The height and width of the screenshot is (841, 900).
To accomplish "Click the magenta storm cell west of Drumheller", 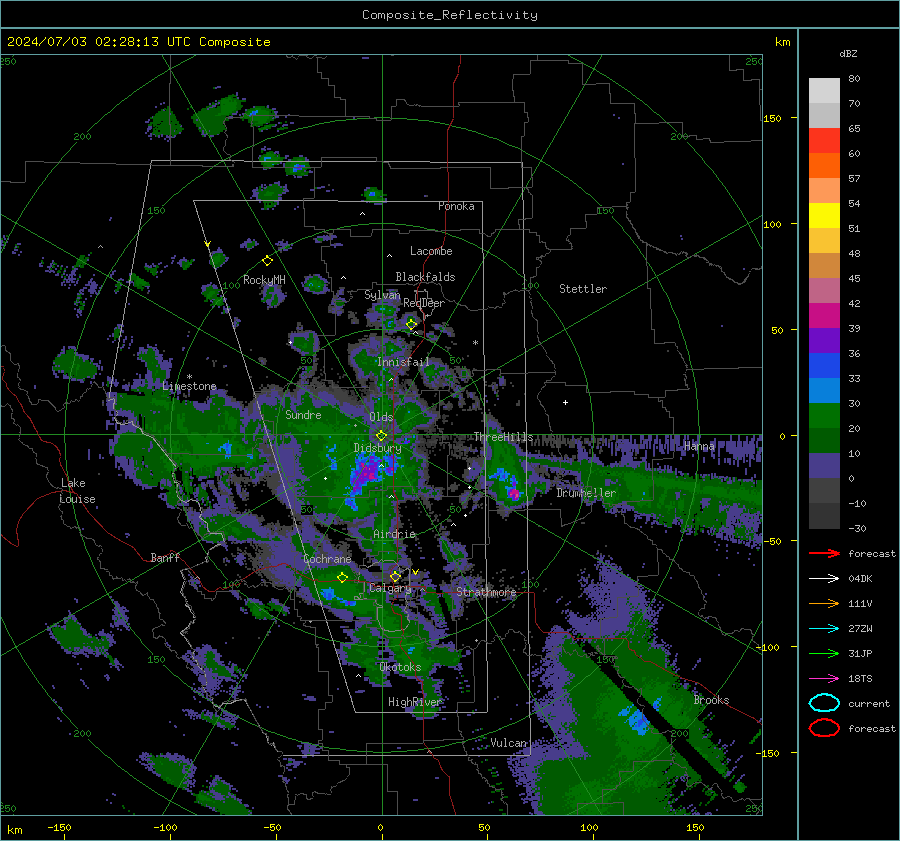I will pos(514,494).
